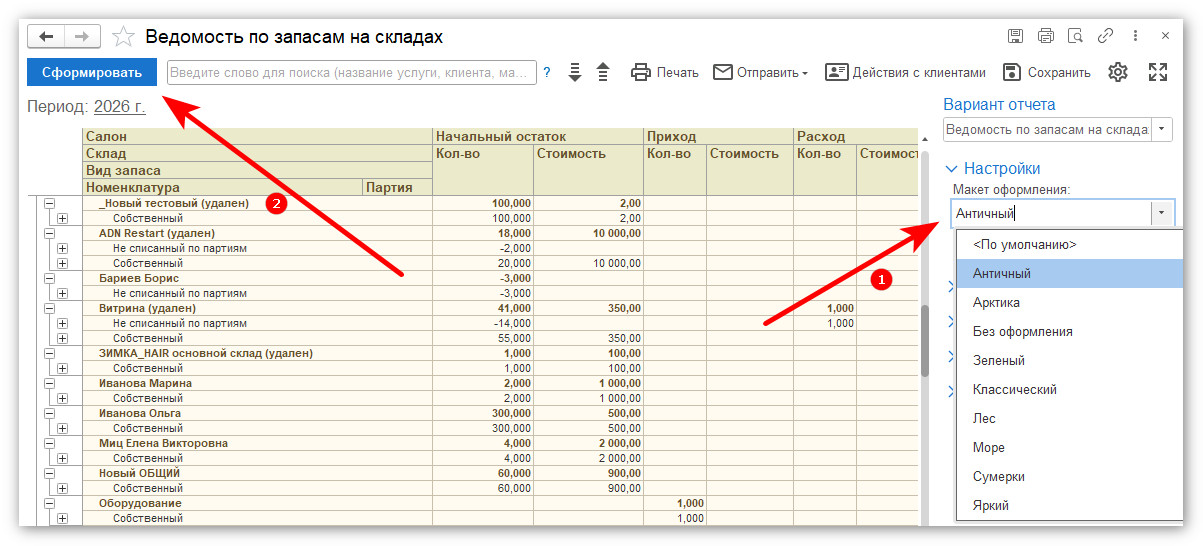Focus the search input field
This screenshot has height=546, width=1203.
(351, 72)
